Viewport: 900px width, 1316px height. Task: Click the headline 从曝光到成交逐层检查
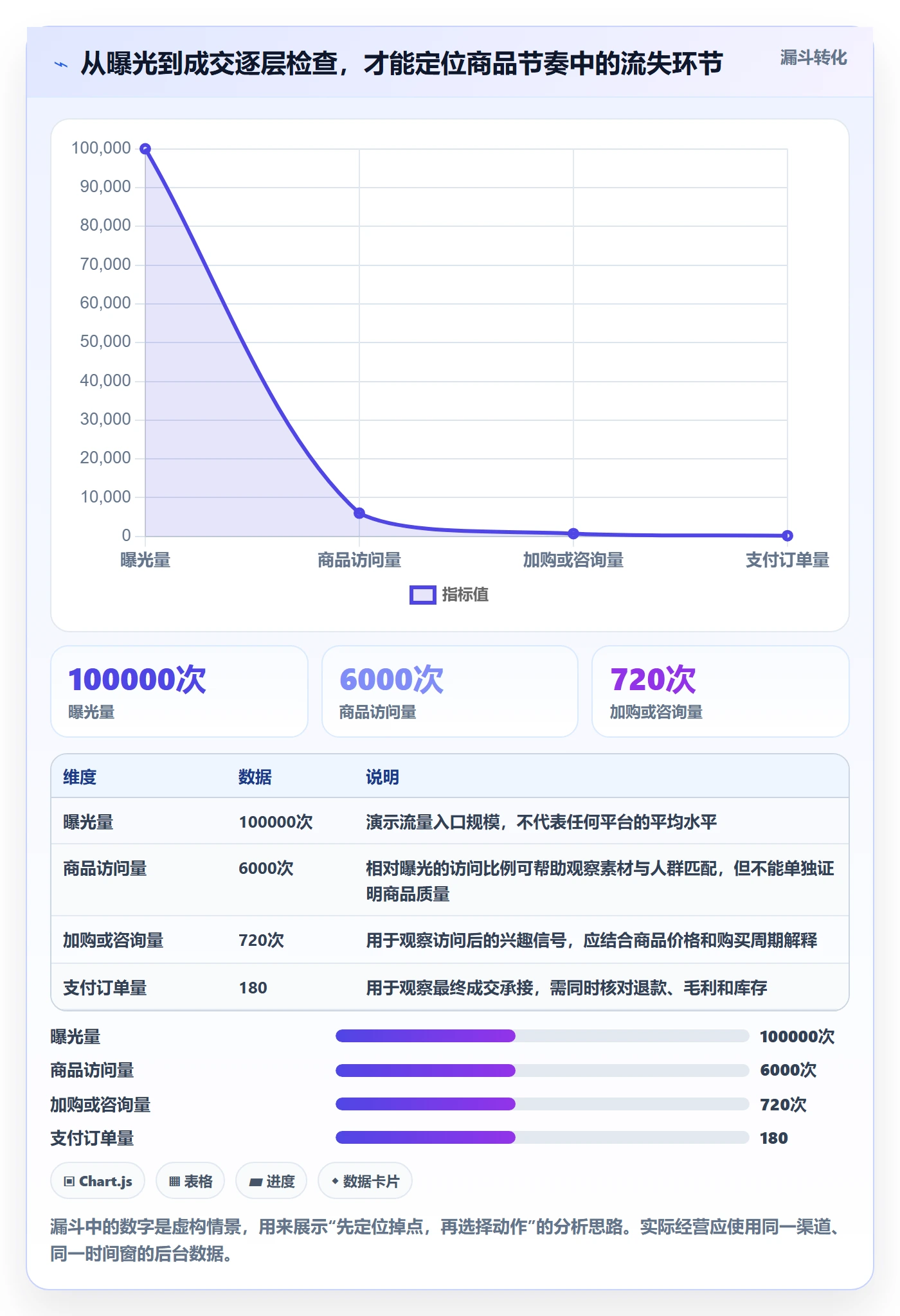point(402,64)
